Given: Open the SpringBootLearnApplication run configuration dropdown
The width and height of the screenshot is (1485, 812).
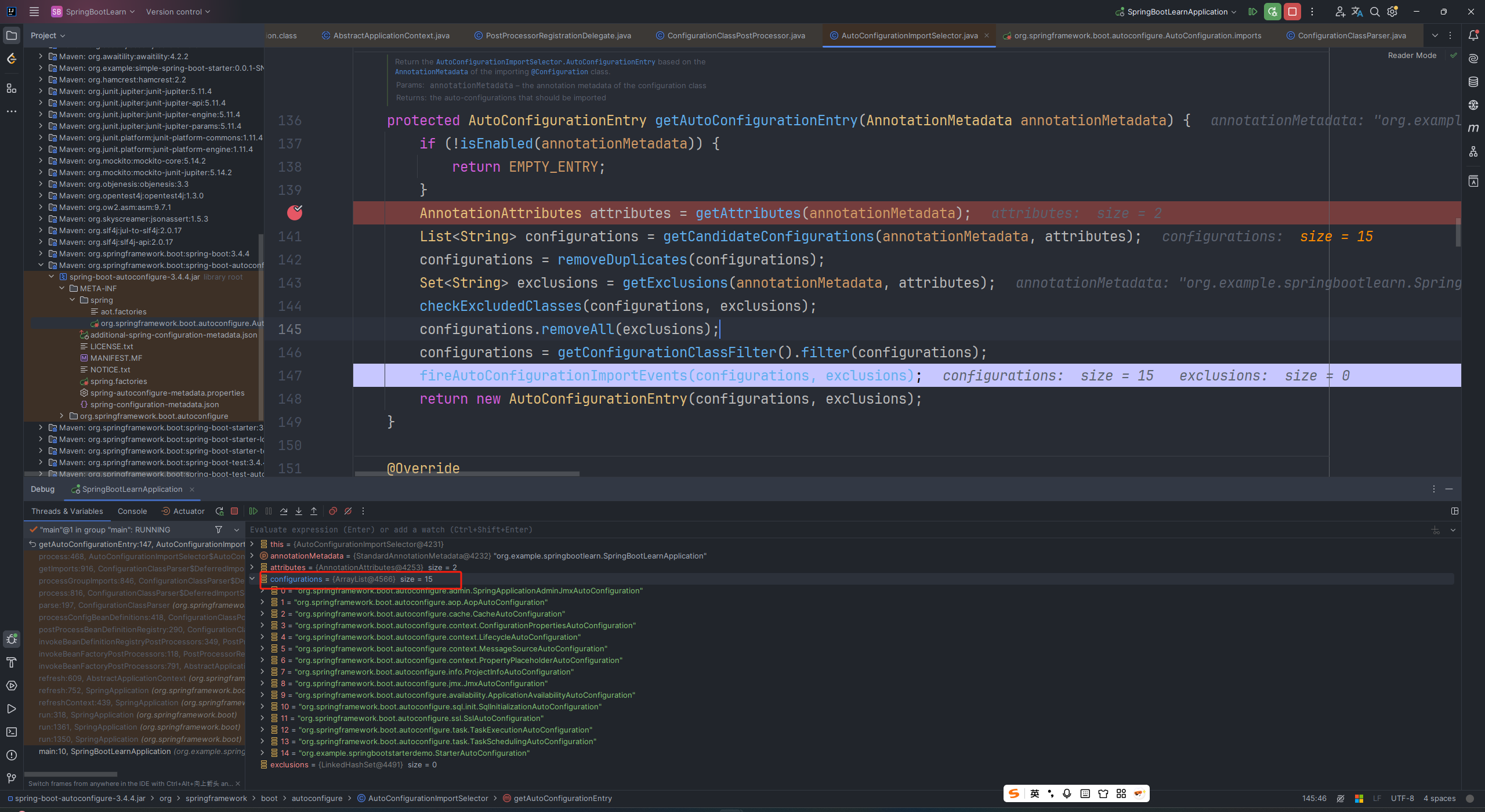Looking at the screenshot, I should point(1176,12).
